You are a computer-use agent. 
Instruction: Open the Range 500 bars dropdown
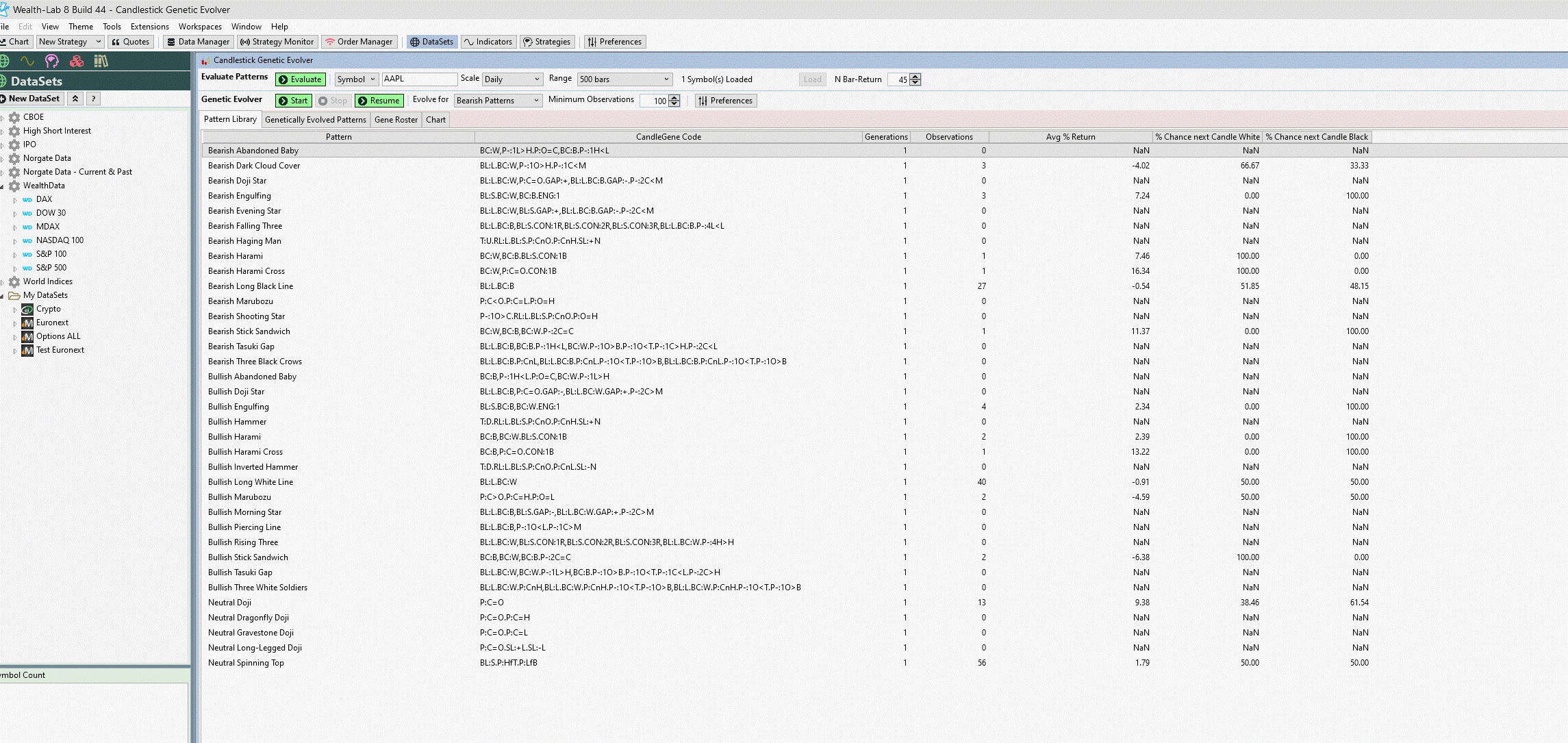click(x=624, y=79)
